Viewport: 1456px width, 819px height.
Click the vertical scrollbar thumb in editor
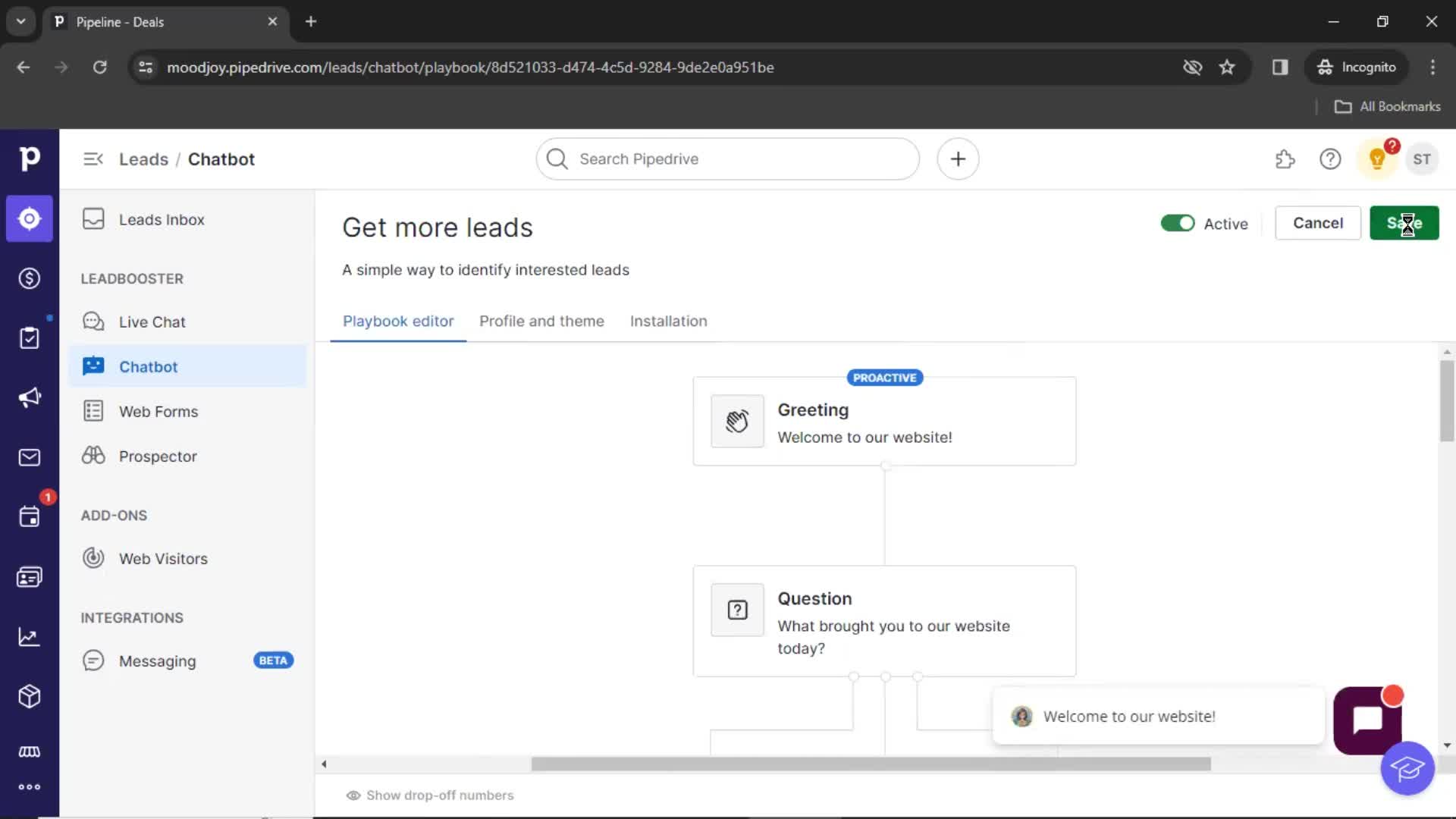pos(1447,401)
